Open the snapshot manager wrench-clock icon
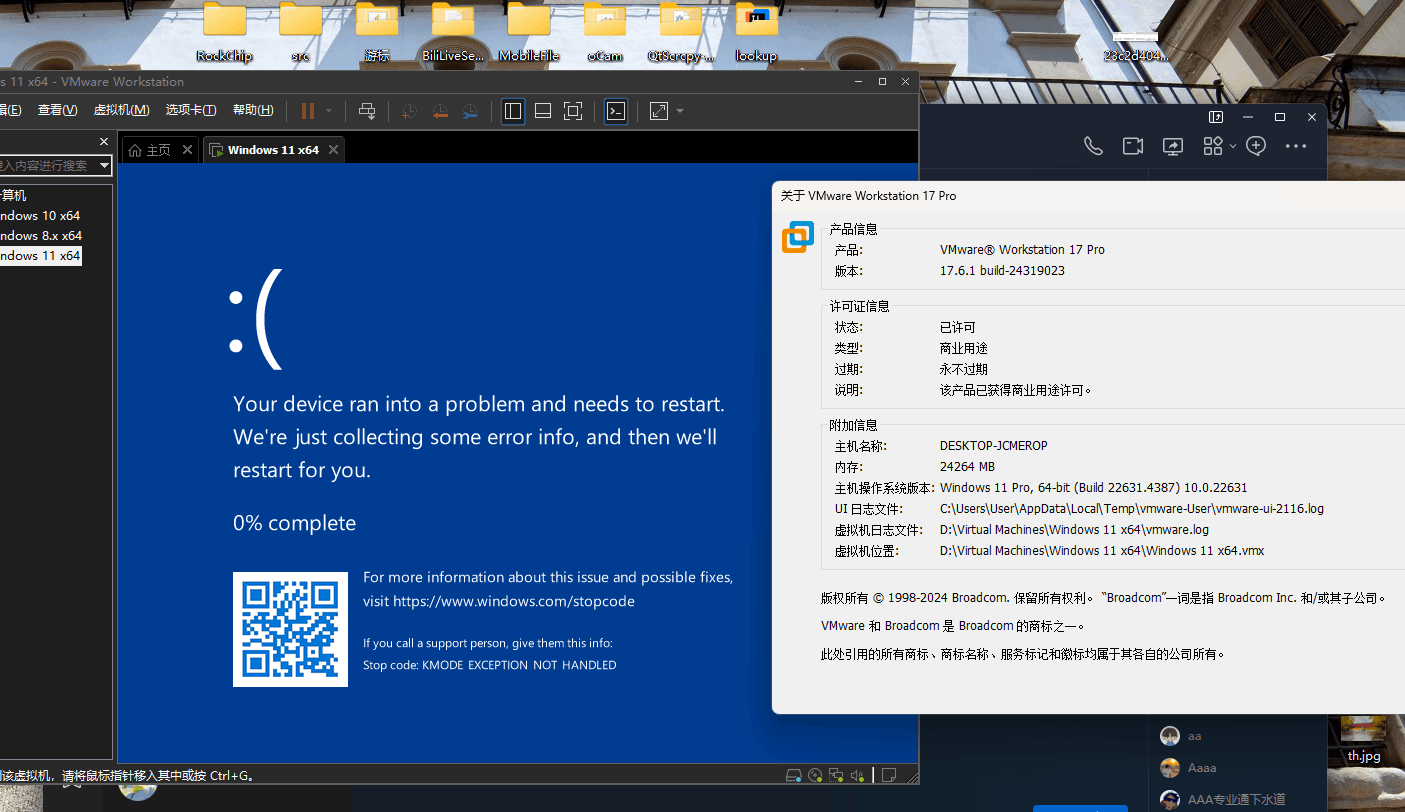The width and height of the screenshot is (1405, 812). click(469, 111)
